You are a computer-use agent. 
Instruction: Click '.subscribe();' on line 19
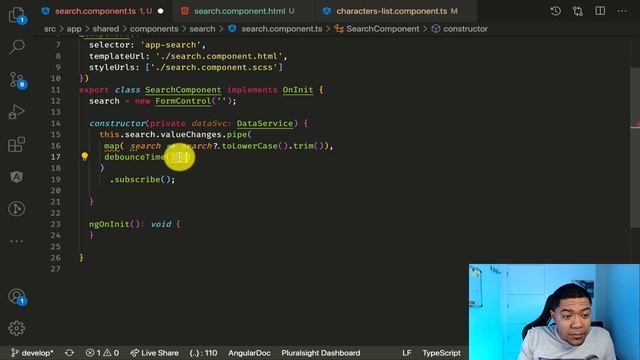tap(142, 180)
